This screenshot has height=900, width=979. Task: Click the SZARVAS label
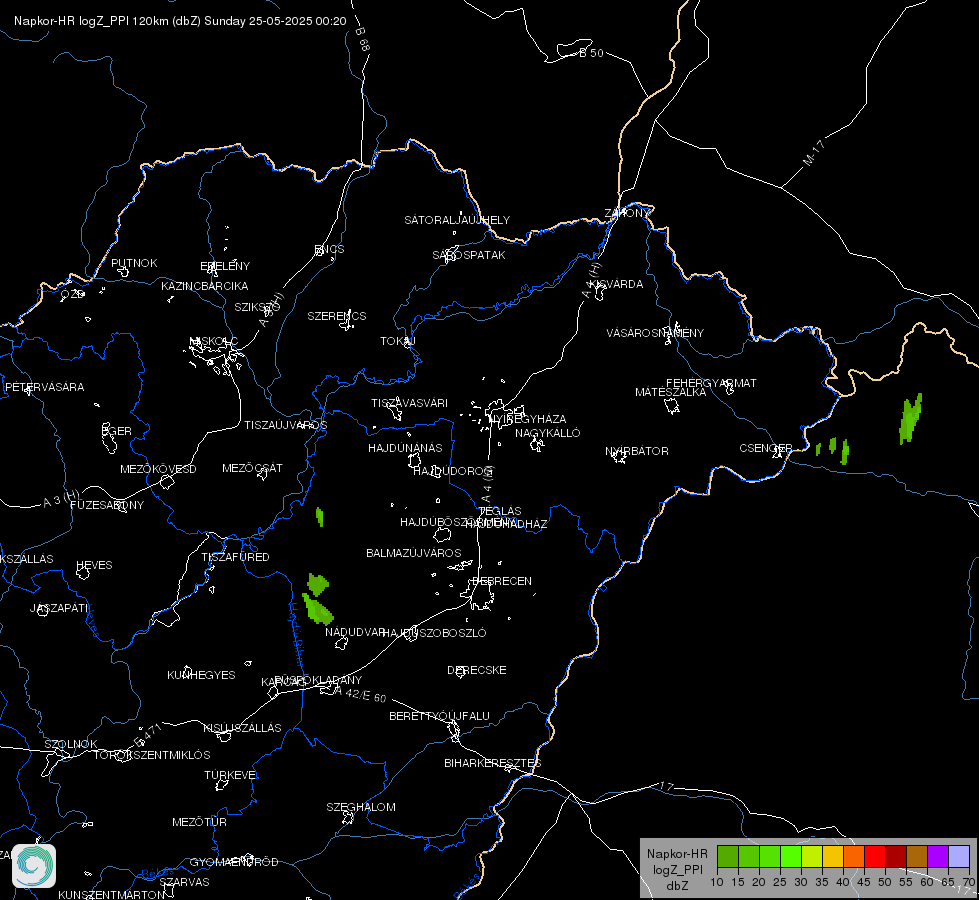click(184, 882)
